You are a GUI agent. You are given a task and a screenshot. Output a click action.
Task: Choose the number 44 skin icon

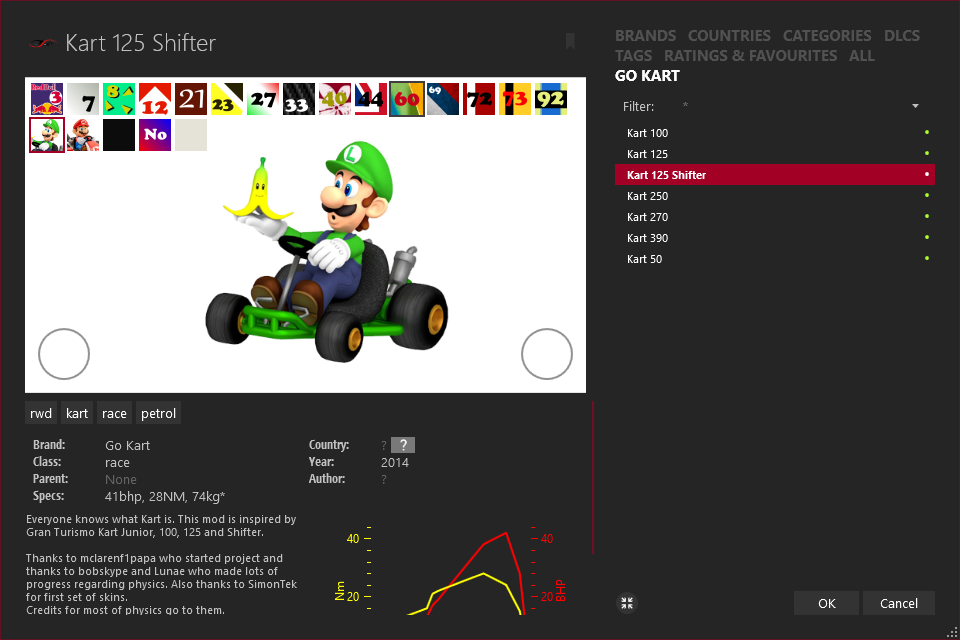(x=371, y=99)
